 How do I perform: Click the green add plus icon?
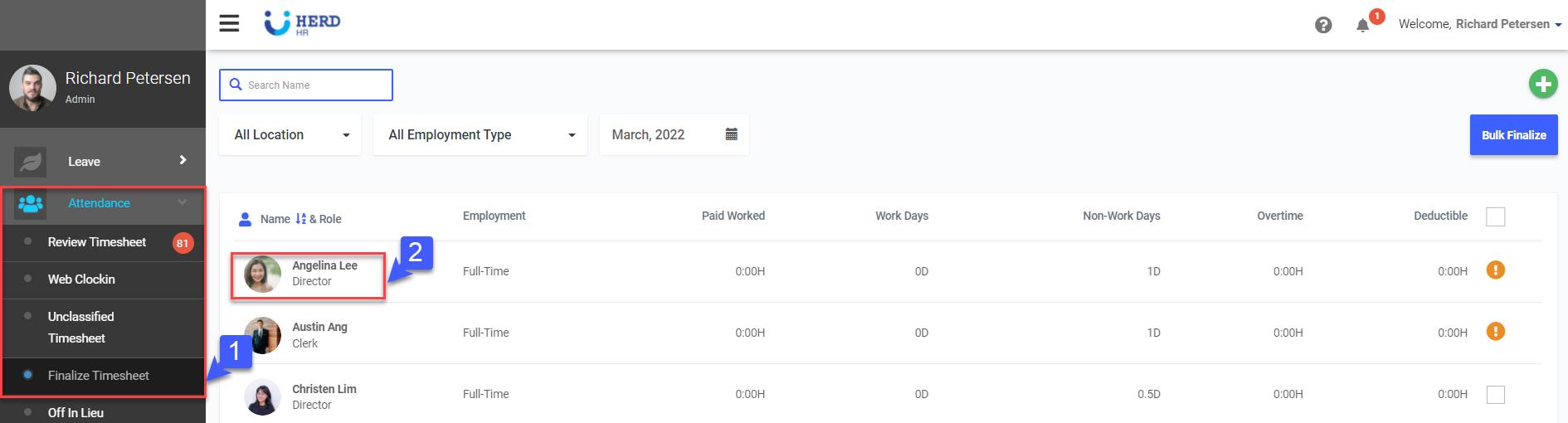[1542, 84]
